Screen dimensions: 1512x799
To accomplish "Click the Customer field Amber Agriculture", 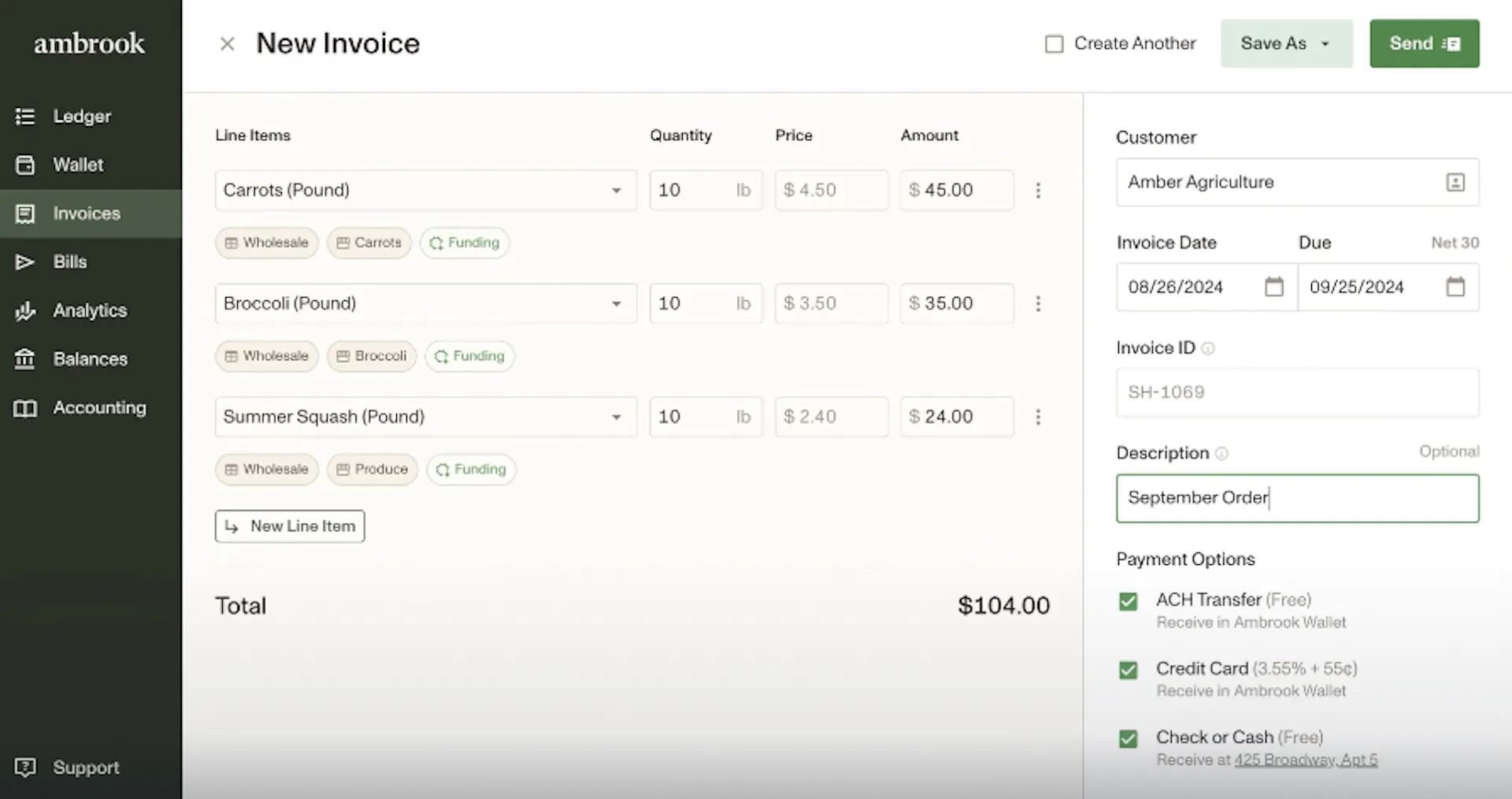I will point(1298,183).
